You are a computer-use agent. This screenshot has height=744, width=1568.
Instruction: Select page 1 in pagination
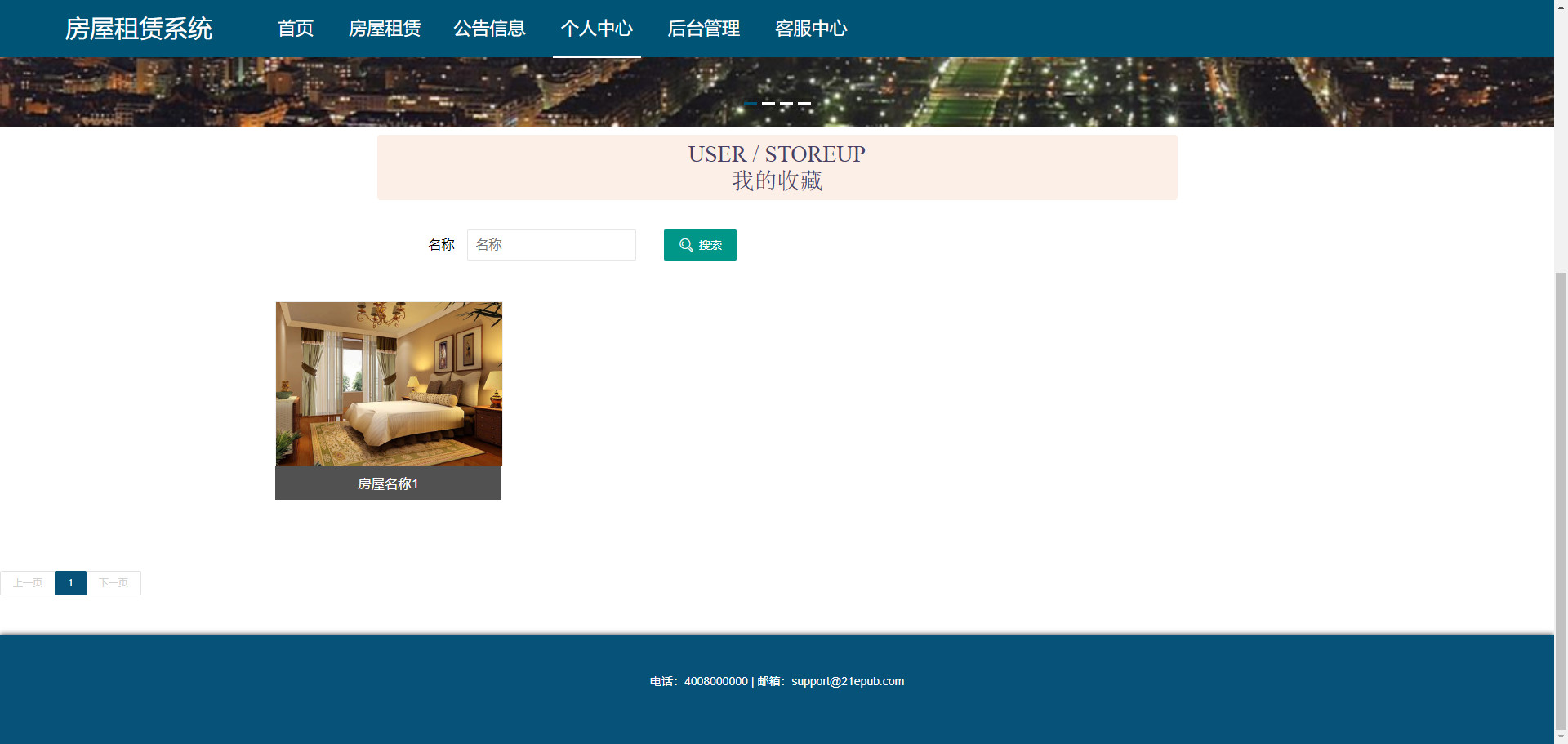point(70,583)
